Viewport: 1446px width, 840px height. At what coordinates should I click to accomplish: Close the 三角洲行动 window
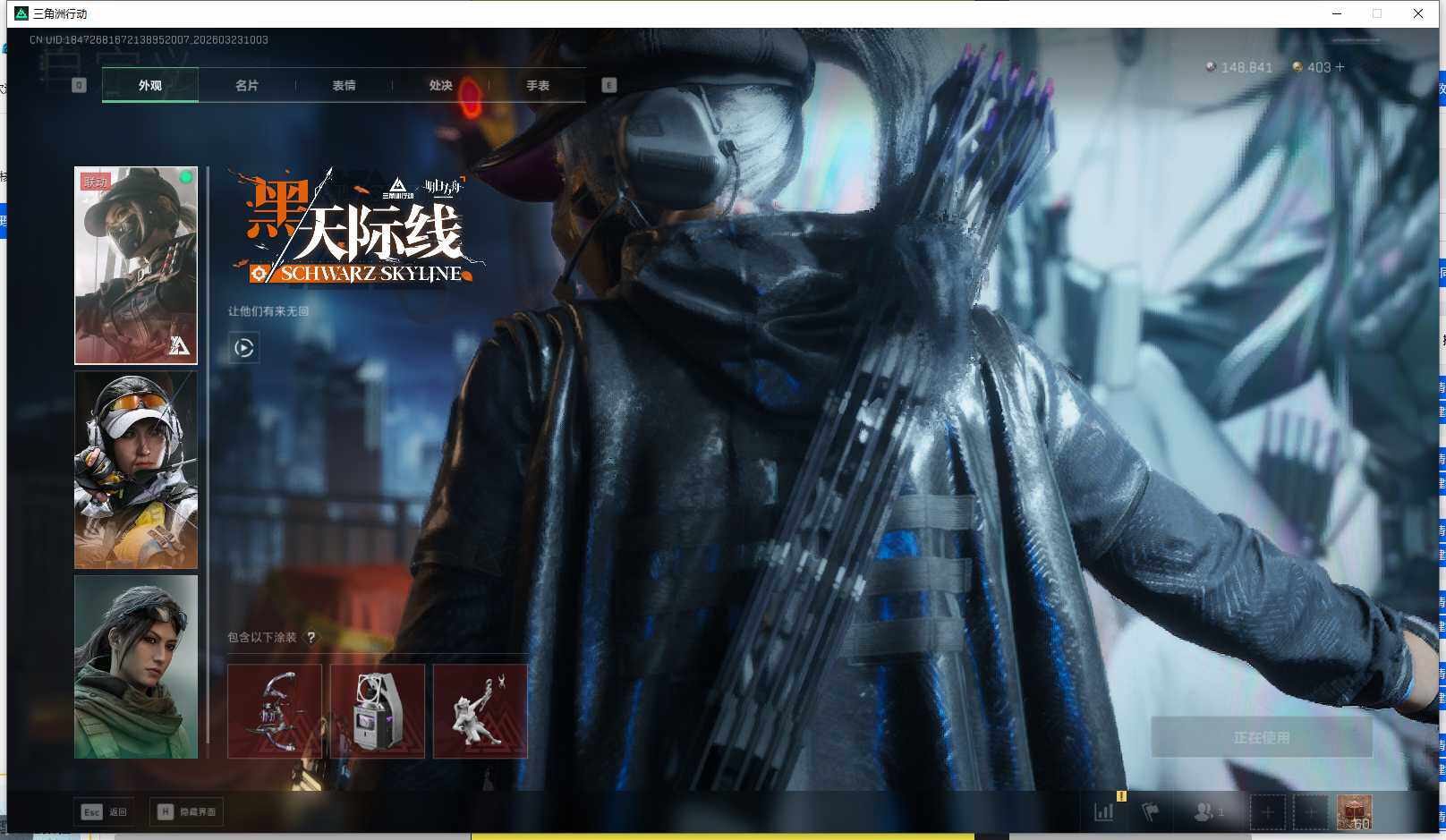pos(1418,13)
